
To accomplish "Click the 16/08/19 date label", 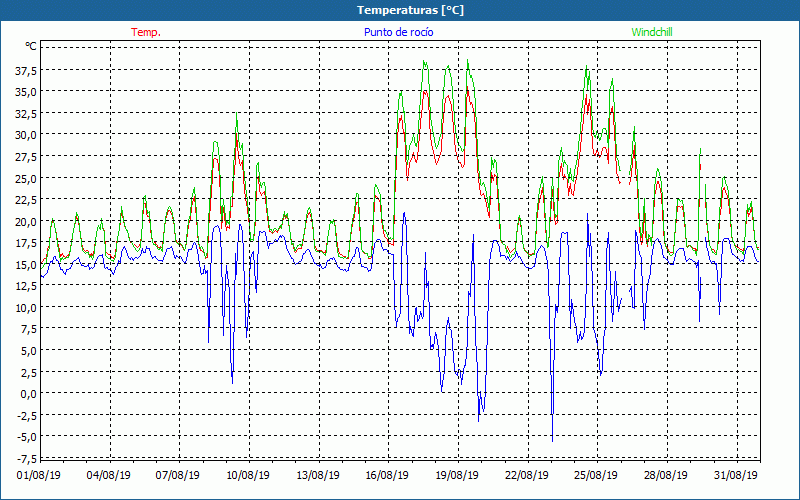I will [x=387, y=476].
